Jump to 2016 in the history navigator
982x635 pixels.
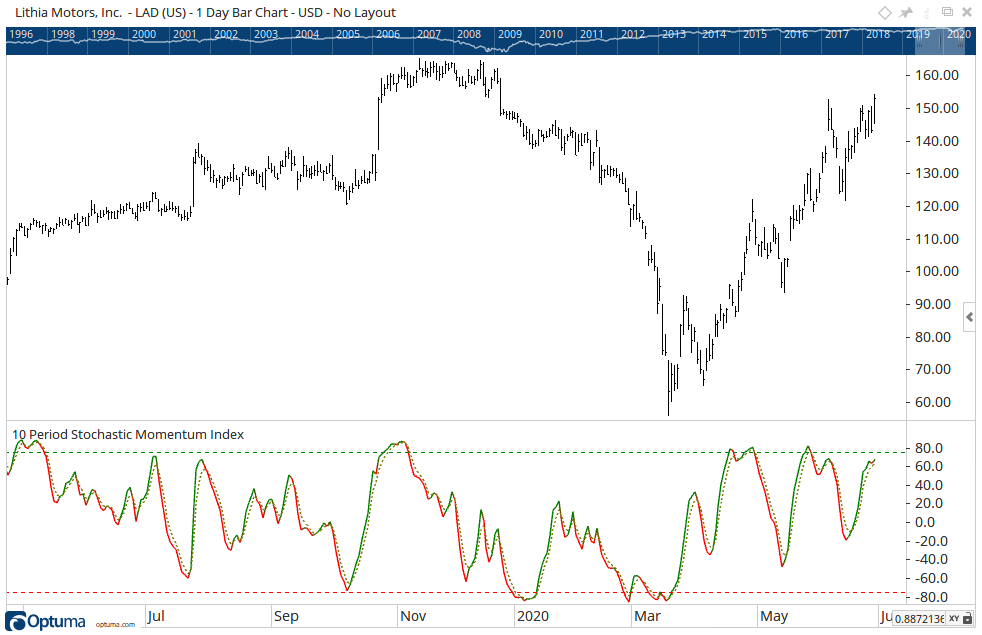pyautogui.click(x=796, y=34)
